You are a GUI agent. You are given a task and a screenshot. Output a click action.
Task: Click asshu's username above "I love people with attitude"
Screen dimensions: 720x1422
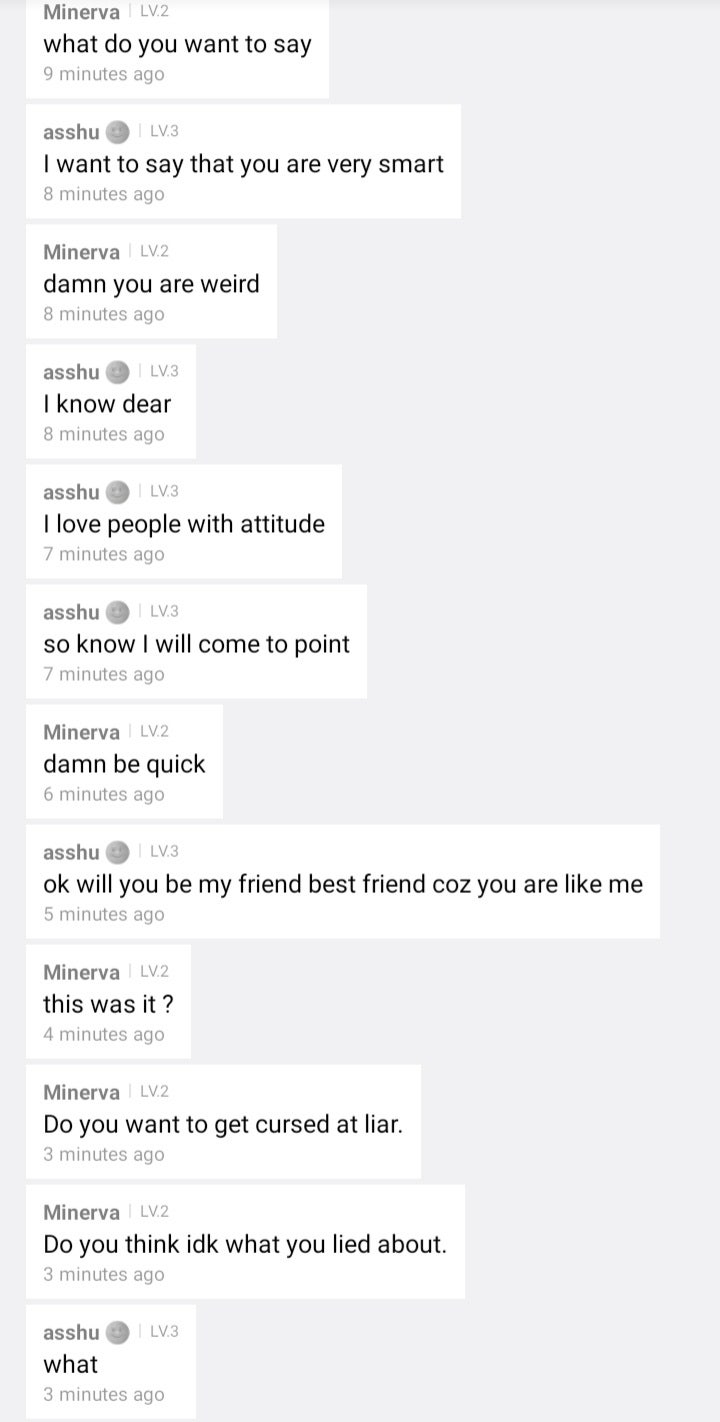click(71, 492)
